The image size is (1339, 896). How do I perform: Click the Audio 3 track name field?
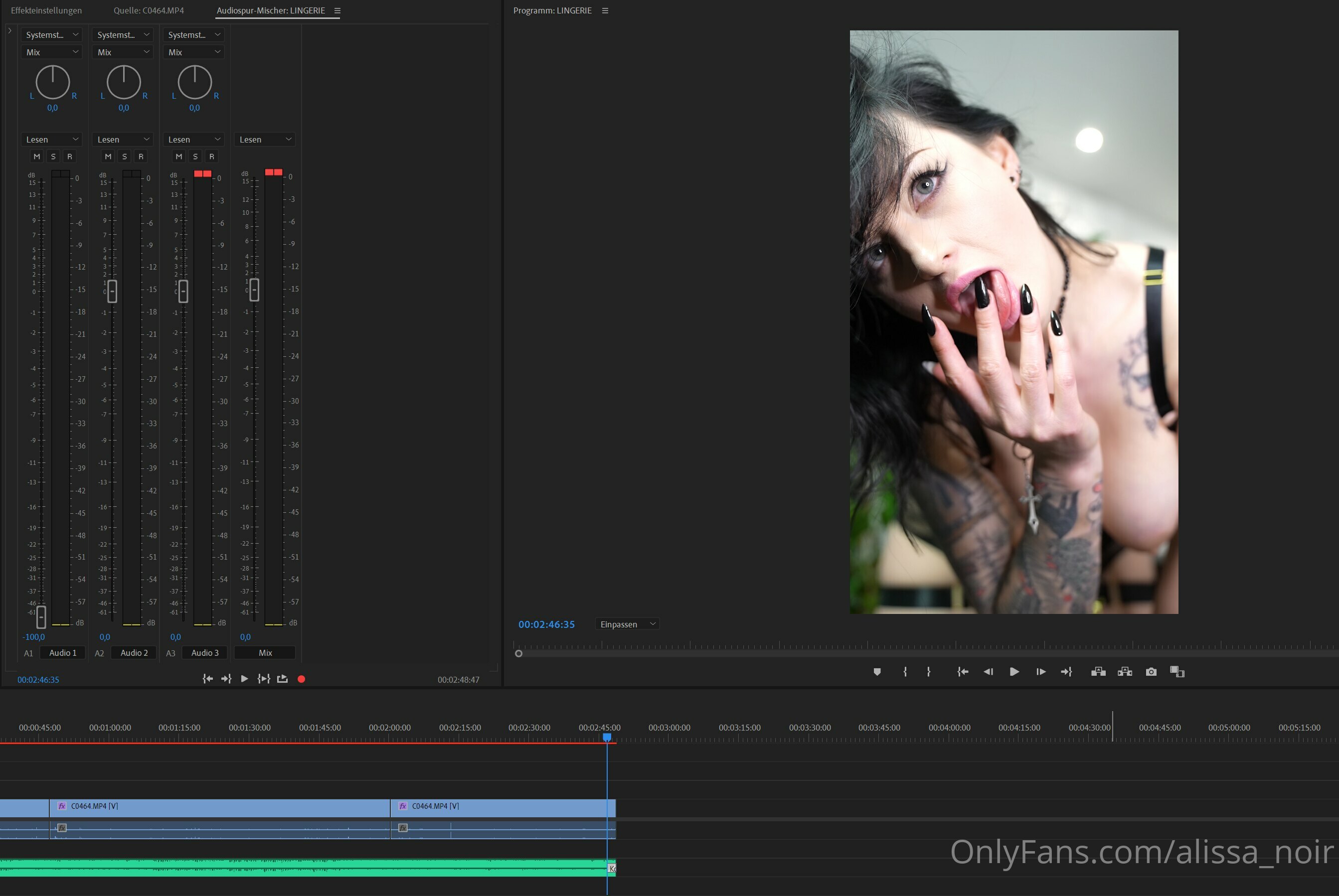pos(204,653)
